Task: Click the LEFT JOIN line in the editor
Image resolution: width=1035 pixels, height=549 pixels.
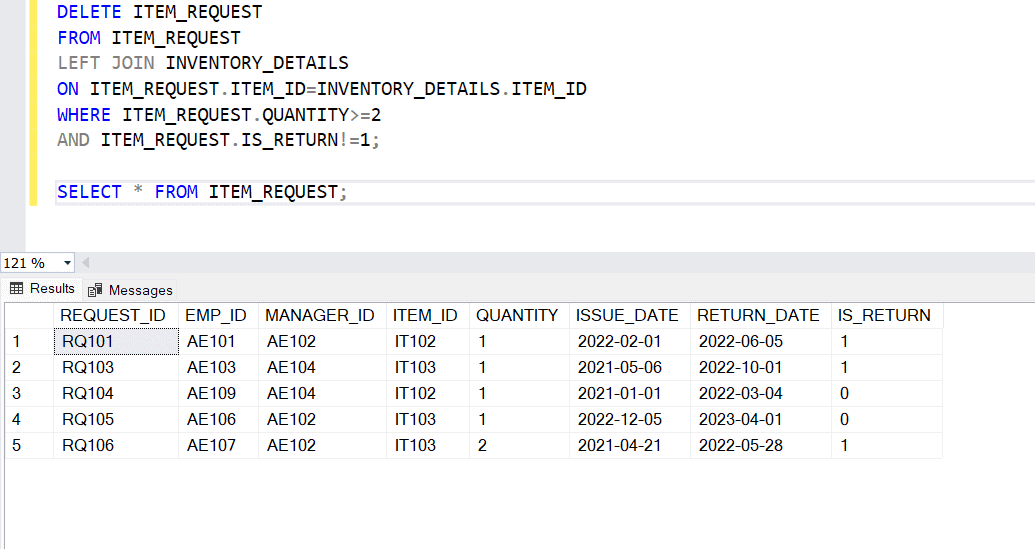Action: click(203, 63)
